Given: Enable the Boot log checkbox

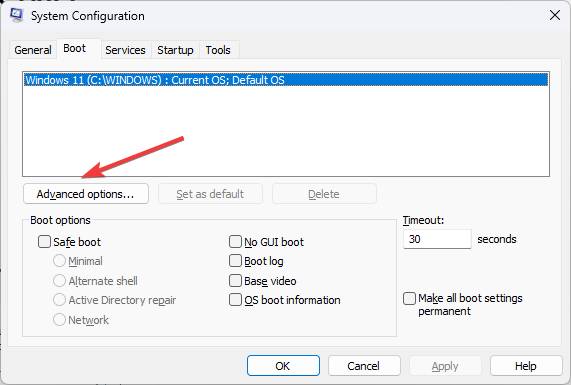Looking at the screenshot, I should (235, 261).
